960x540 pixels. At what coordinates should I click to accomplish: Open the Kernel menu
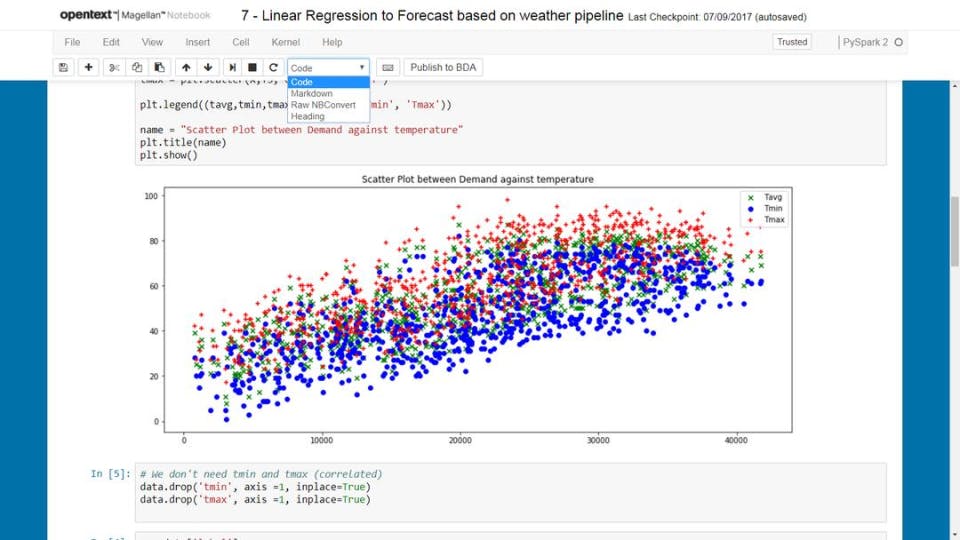tap(285, 42)
